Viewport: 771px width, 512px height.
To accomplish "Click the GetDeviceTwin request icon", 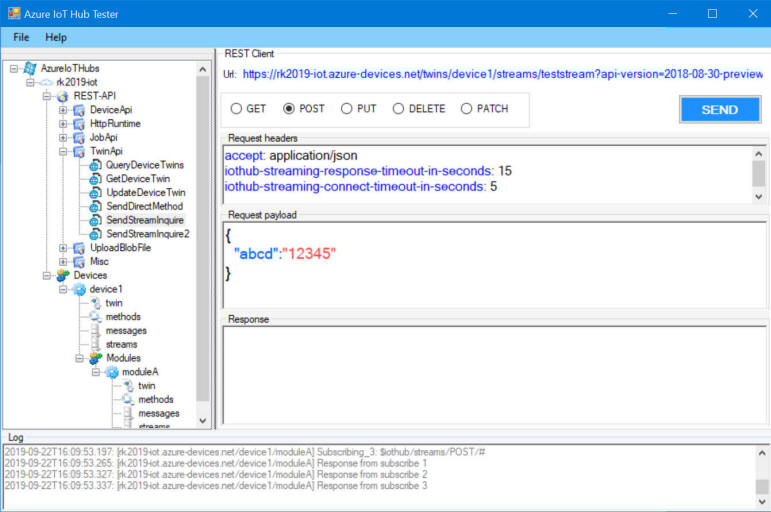I will [x=95, y=180].
